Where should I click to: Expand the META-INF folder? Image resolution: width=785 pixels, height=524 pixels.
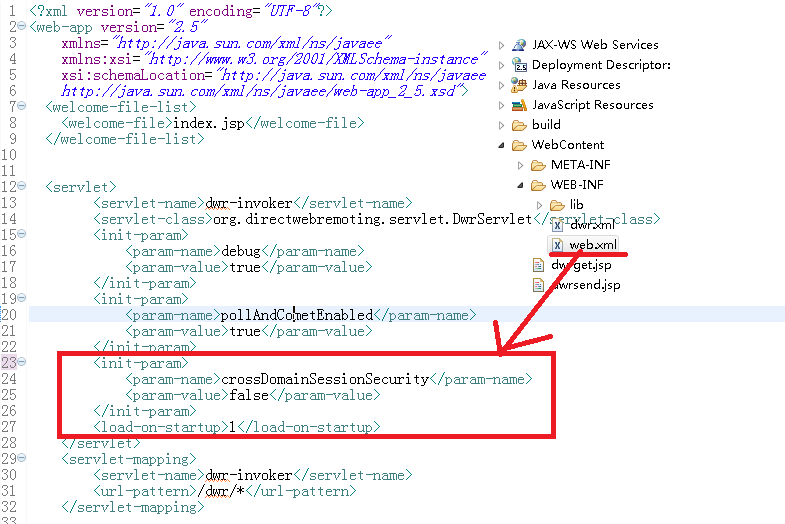click(x=520, y=165)
